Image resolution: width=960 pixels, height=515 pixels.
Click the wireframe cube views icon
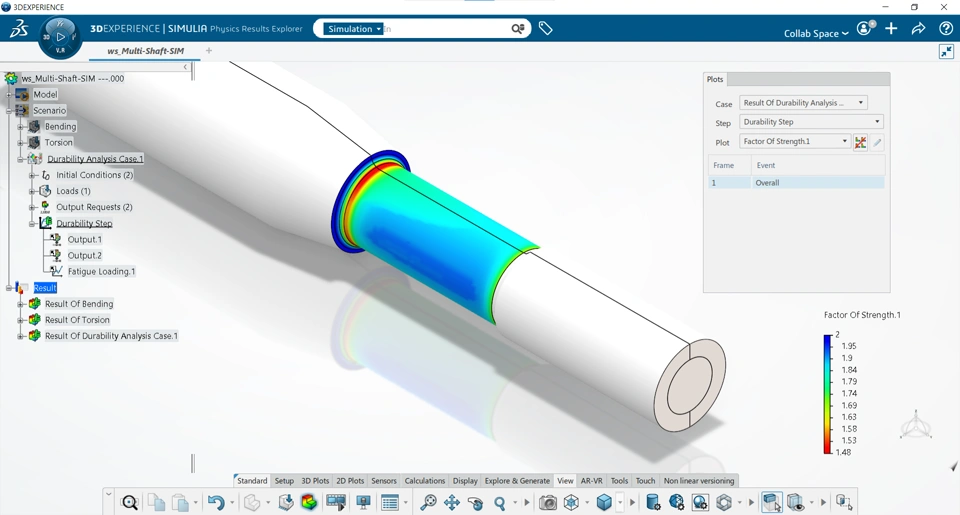click(x=571, y=503)
